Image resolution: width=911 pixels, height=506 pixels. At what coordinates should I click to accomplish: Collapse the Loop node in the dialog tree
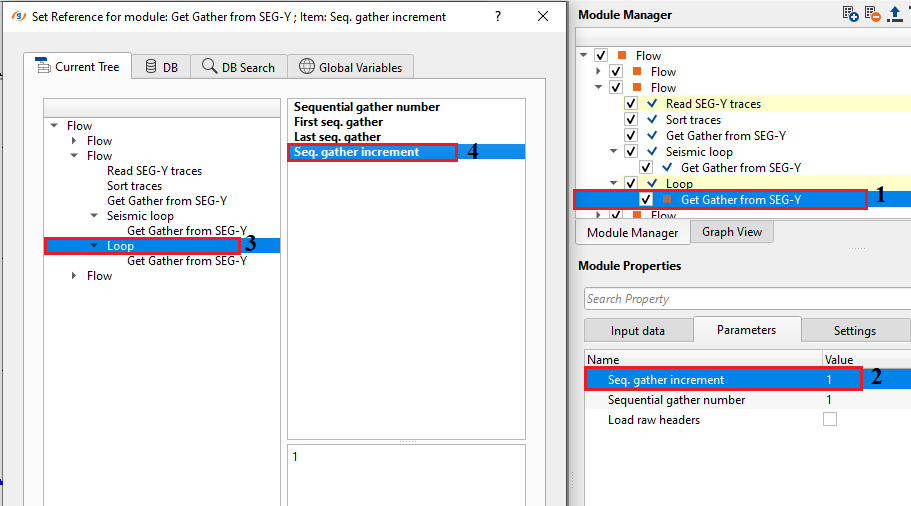pos(94,246)
